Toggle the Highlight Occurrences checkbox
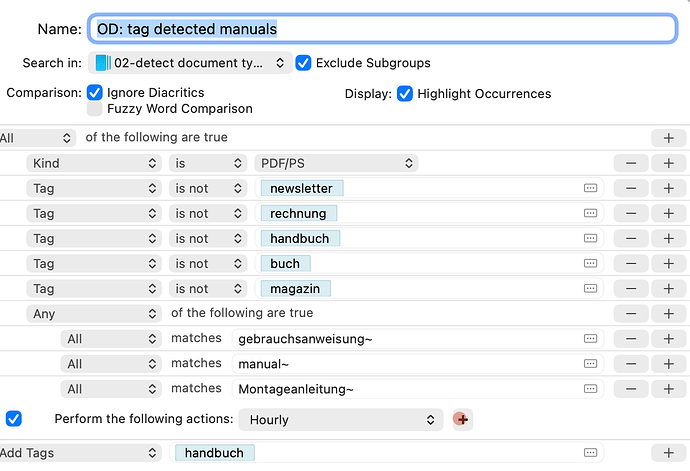 click(404, 94)
